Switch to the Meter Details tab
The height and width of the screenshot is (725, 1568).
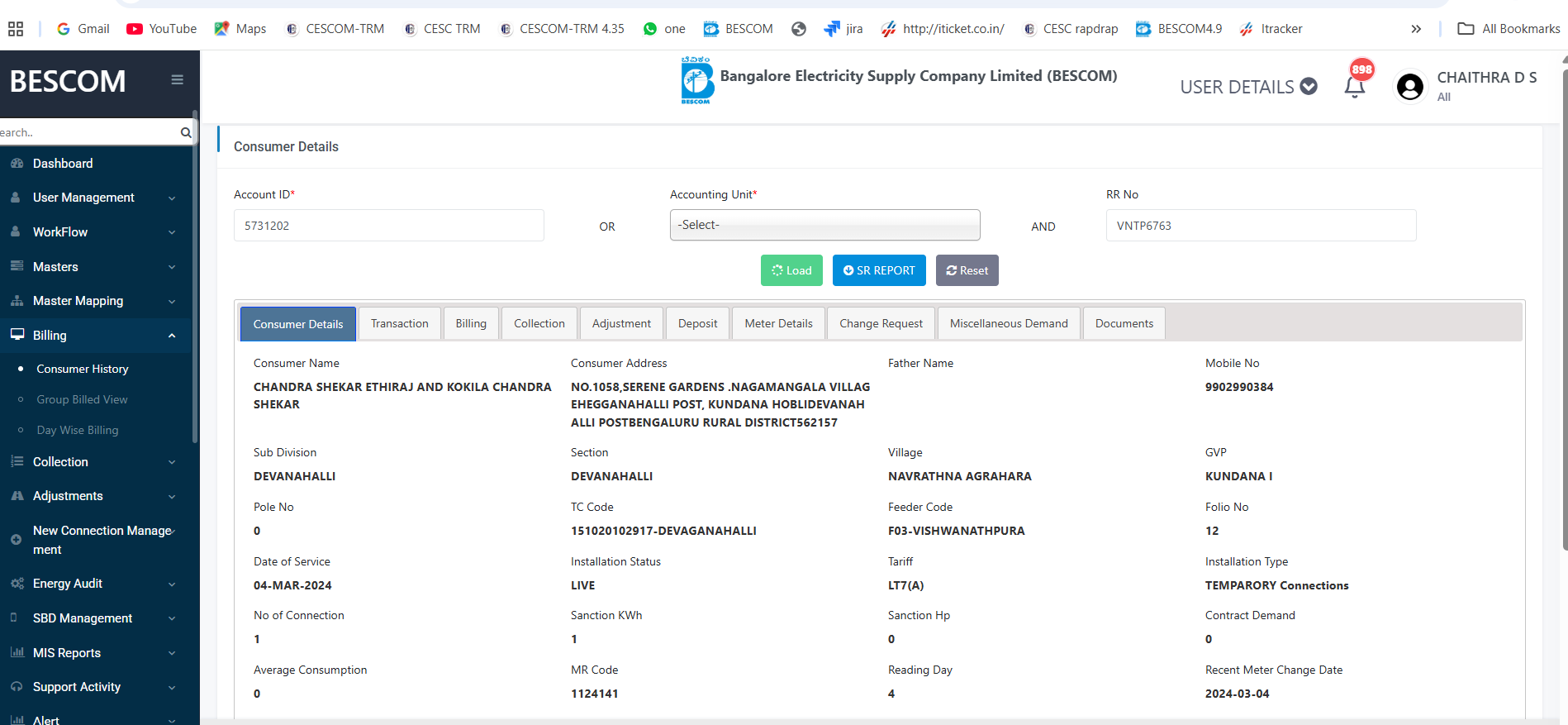pyautogui.click(x=778, y=323)
